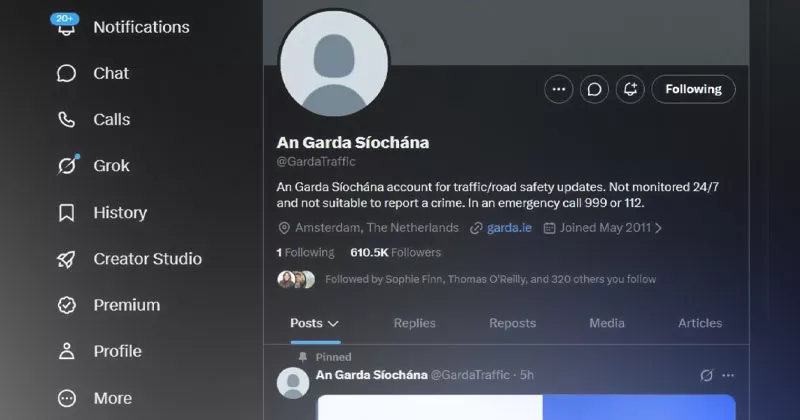Switch to the Articles tab
This screenshot has width=800, height=420.
click(x=700, y=323)
